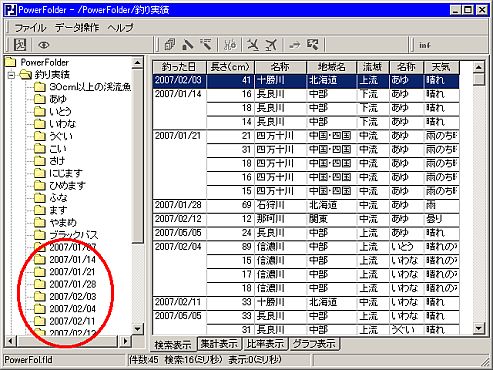
Task: Open the ヘルプ menu
Action: [120, 27]
